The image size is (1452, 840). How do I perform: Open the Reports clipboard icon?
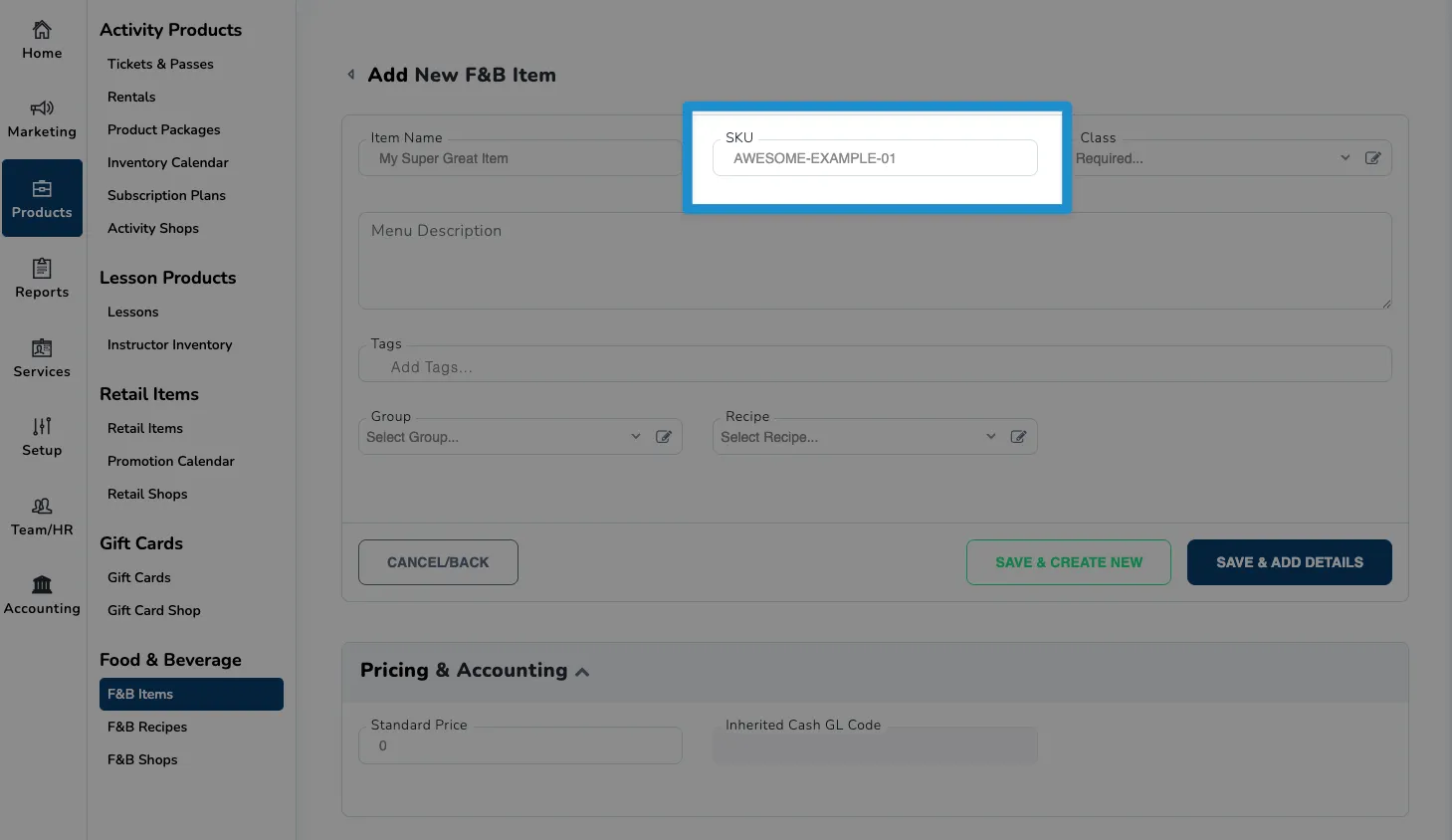[42, 268]
